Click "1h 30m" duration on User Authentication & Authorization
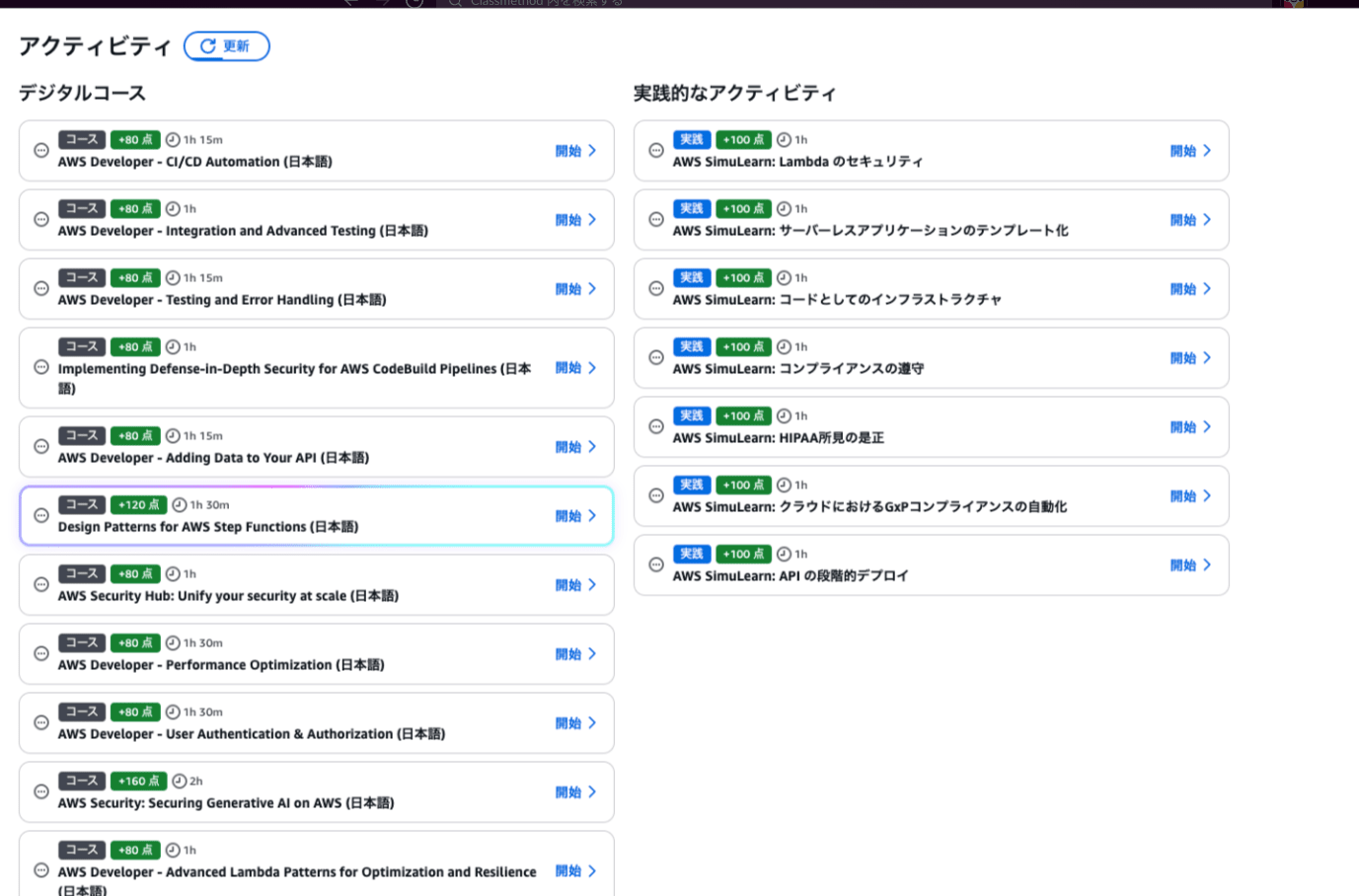 (203, 712)
